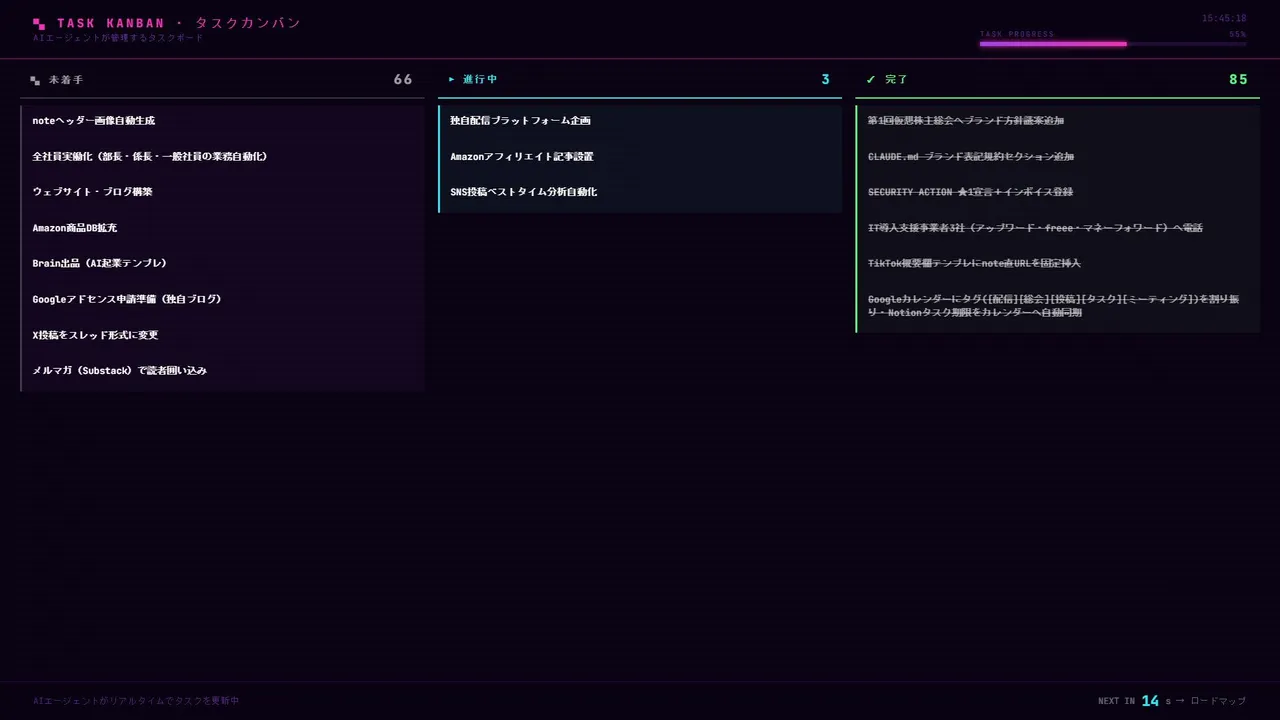Click the 未着手 count of 66
The height and width of the screenshot is (720, 1280).
(x=403, y=80)
